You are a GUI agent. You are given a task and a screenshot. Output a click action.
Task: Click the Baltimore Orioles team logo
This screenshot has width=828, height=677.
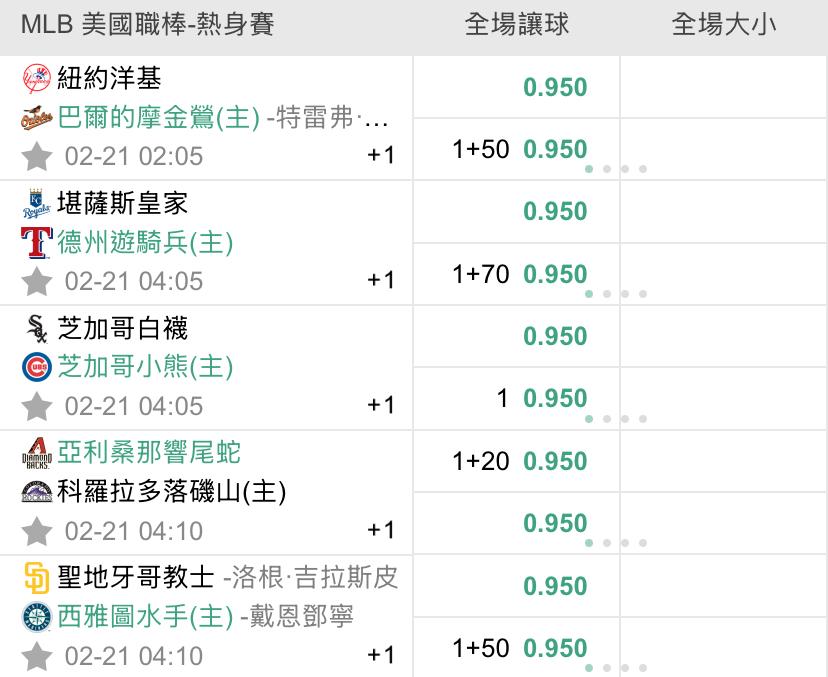36,117
